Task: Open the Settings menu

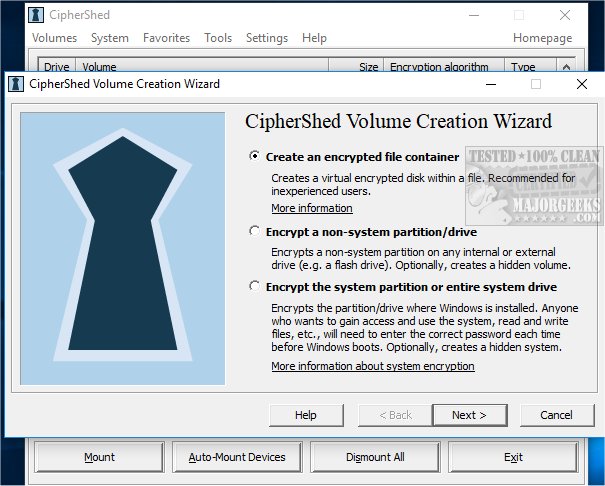Action: pos(267,38)
